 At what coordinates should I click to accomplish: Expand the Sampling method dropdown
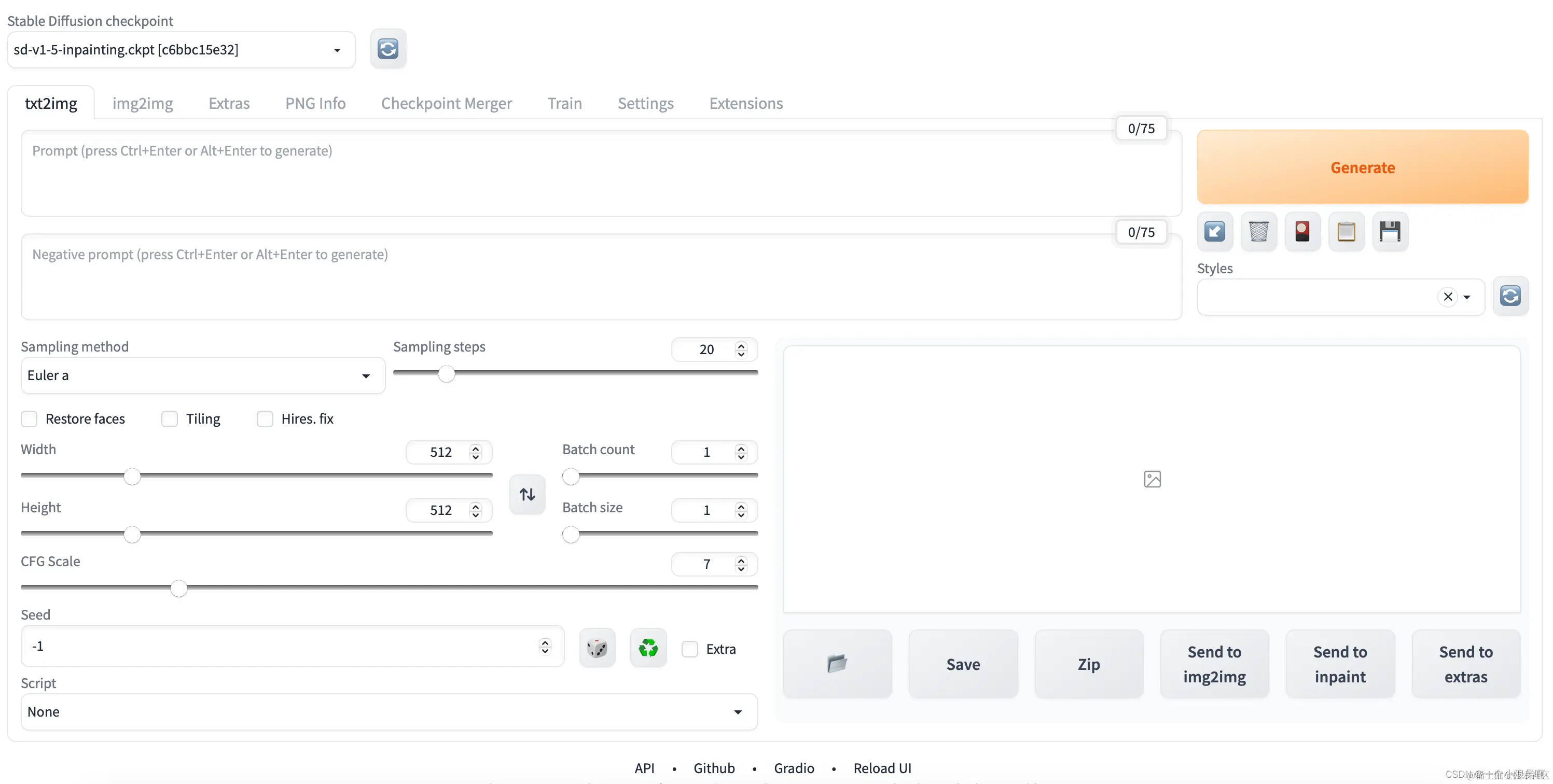click(203, 375)
